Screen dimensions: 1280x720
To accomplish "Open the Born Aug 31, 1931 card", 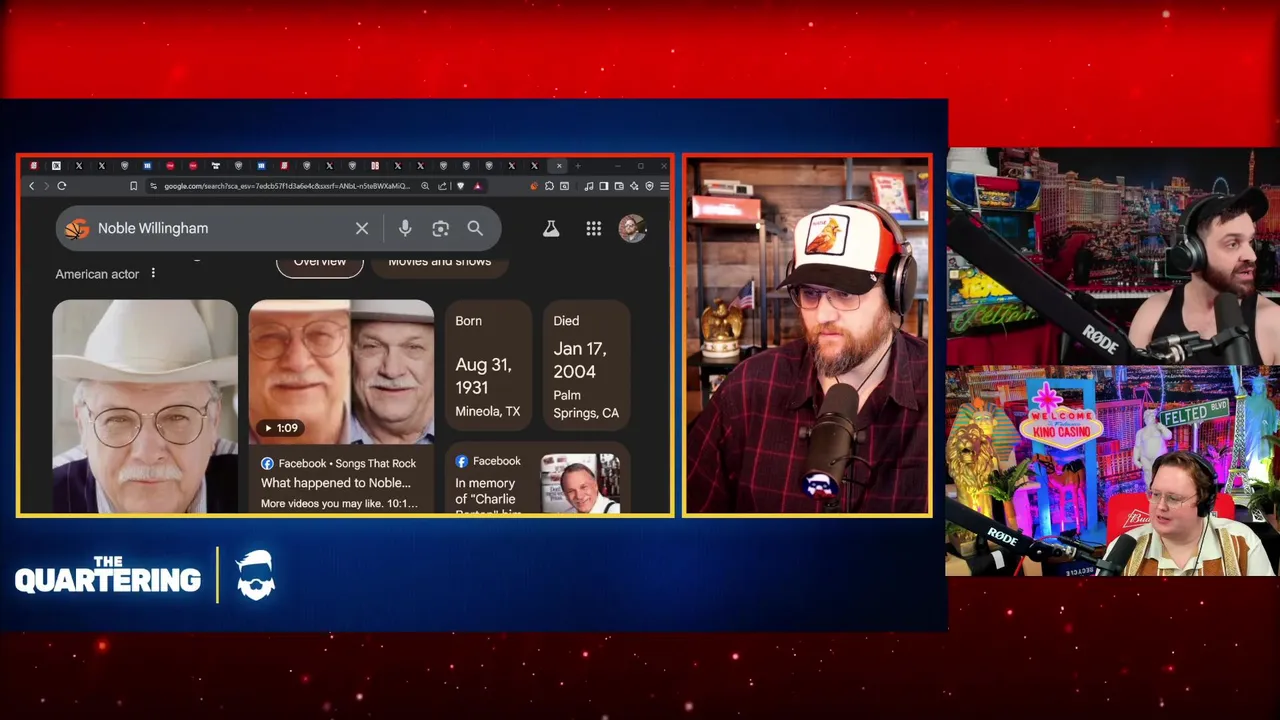I will [488, 366].
